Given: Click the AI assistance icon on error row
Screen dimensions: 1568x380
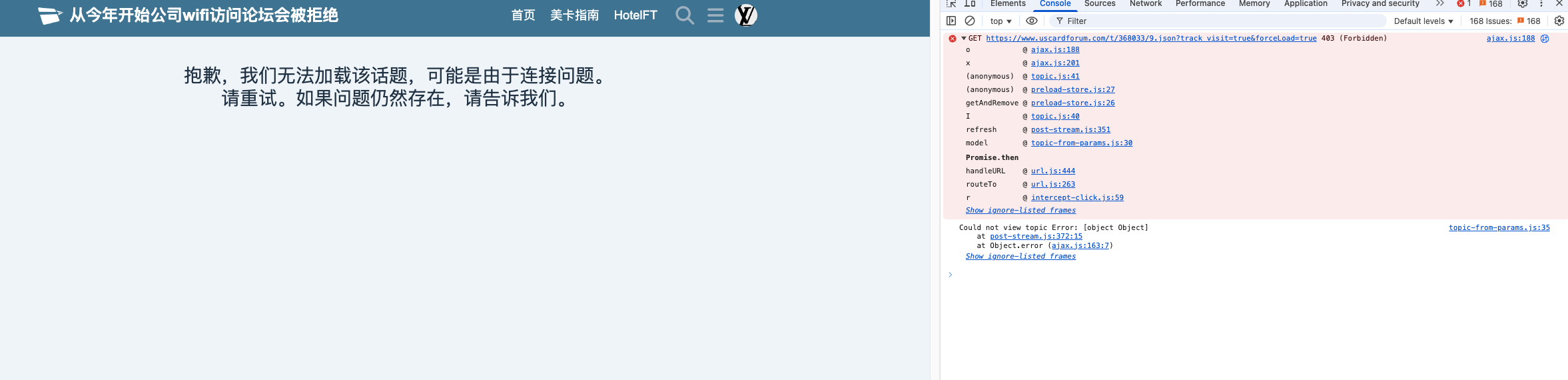Looking at the screenshot, I should 1545,39.
